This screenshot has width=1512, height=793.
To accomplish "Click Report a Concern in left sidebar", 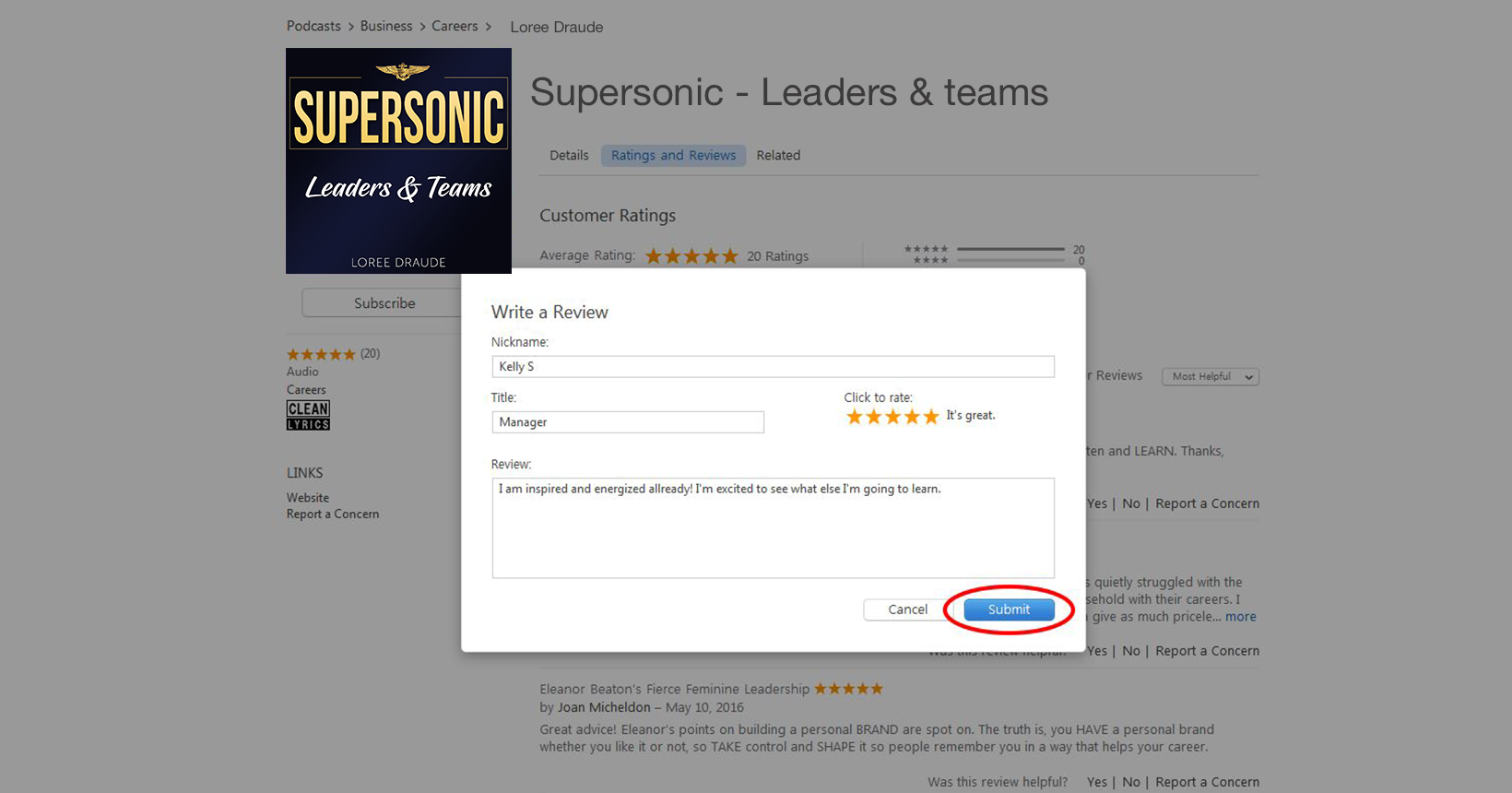I will [333, 514].
